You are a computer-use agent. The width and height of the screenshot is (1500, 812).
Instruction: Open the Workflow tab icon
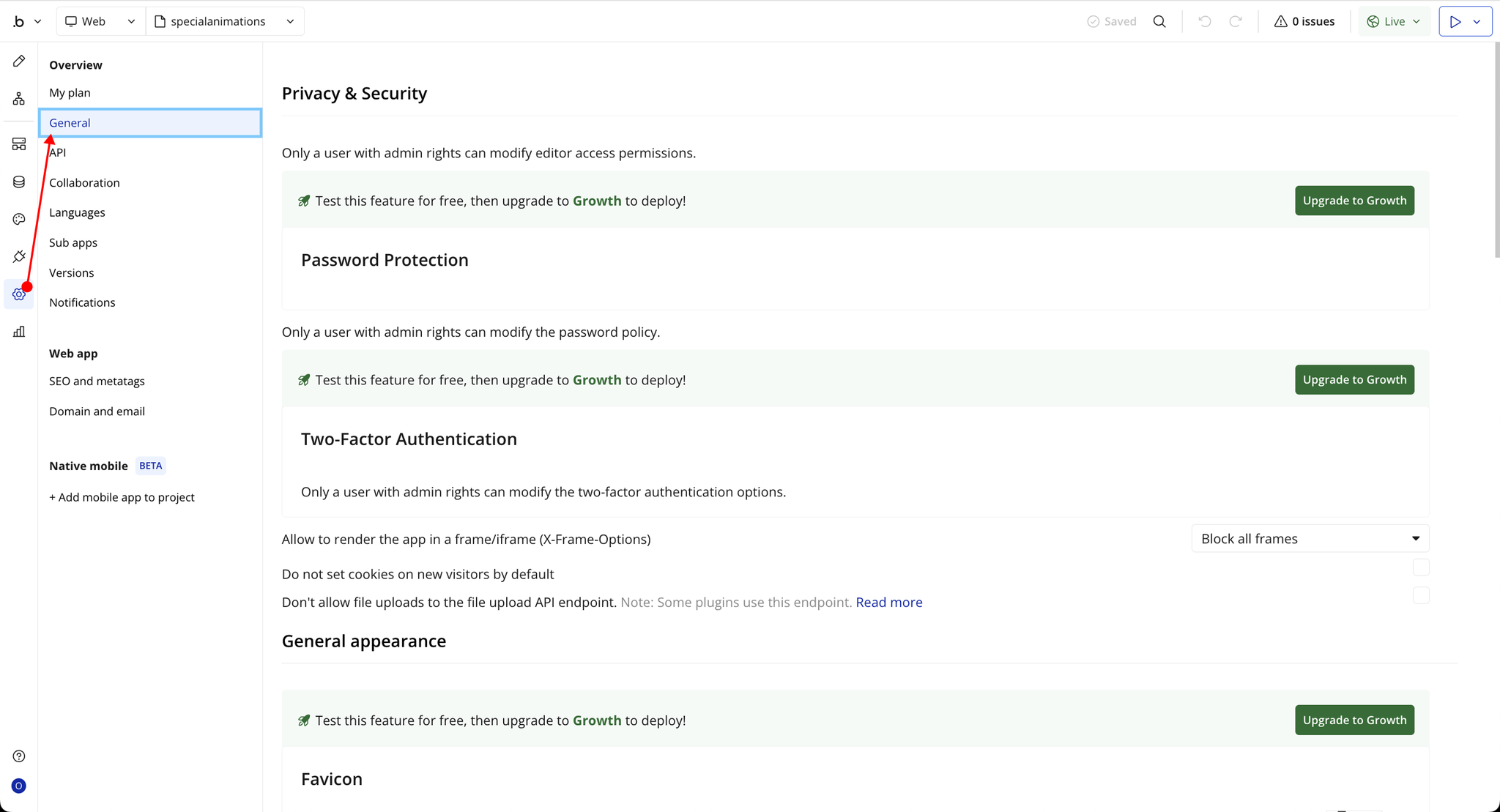(x=19, y=99)
